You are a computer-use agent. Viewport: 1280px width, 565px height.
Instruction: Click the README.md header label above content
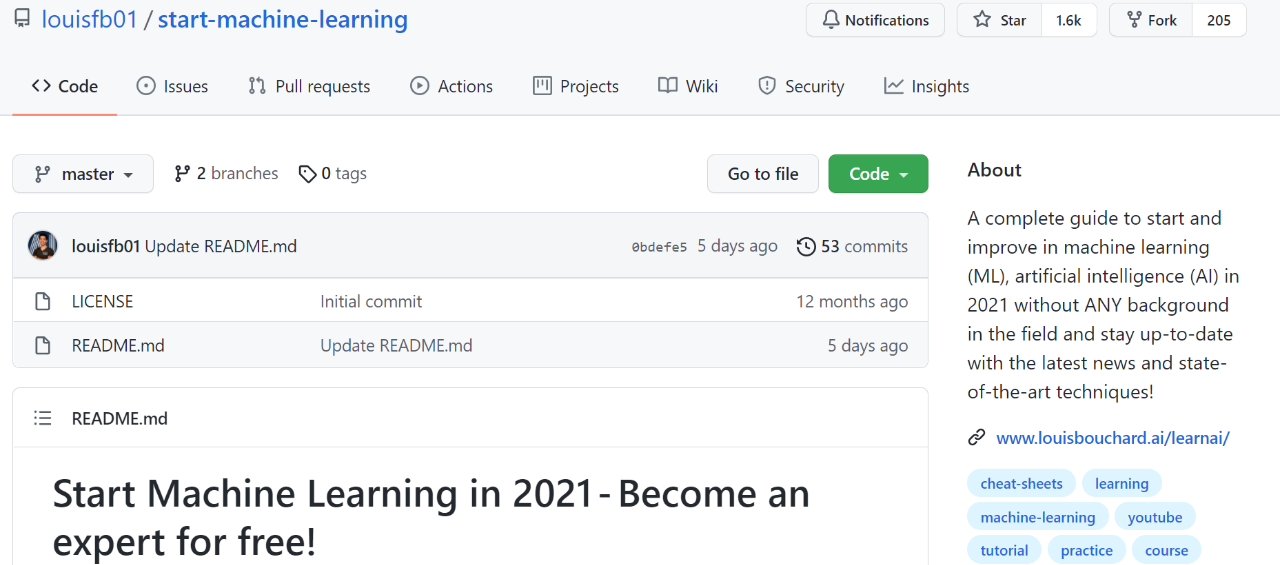coord(120,418)
